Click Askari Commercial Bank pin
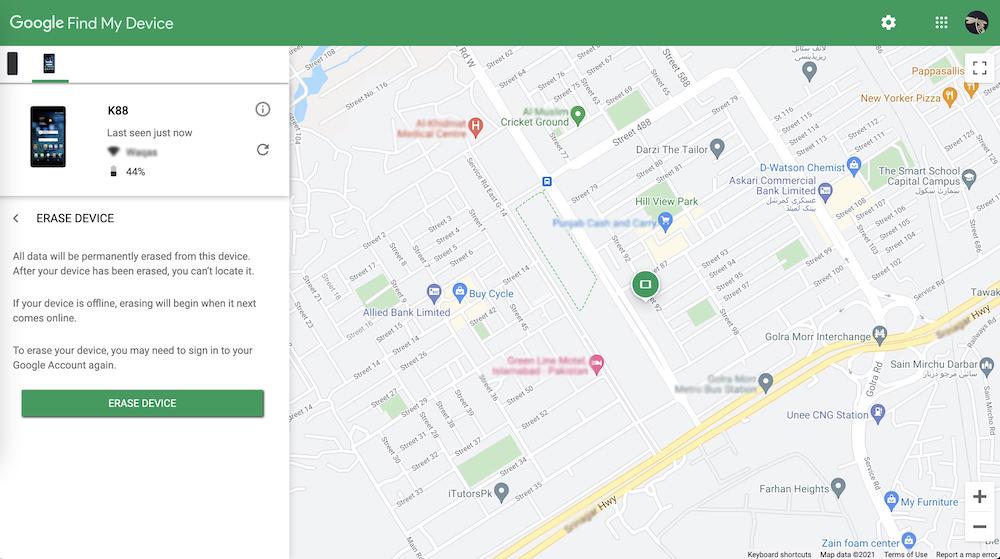 click(825, 191)
